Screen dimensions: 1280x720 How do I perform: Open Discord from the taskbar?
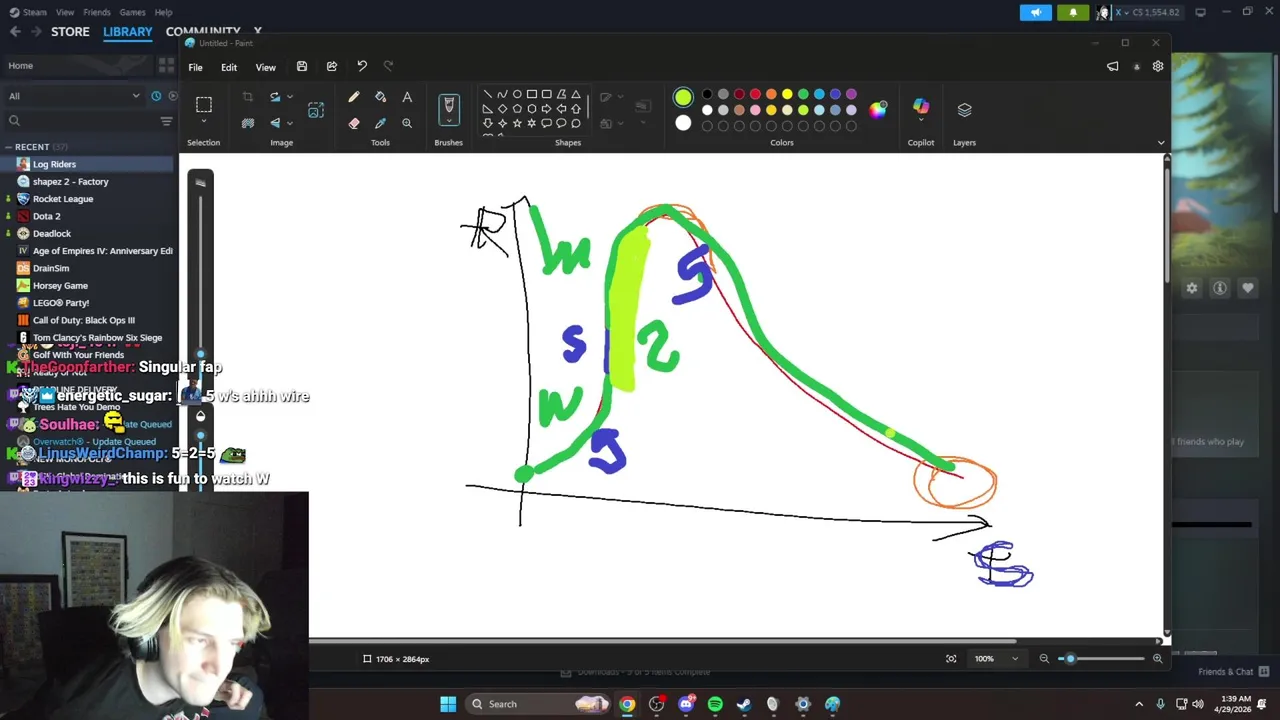(x=686, y=704)
